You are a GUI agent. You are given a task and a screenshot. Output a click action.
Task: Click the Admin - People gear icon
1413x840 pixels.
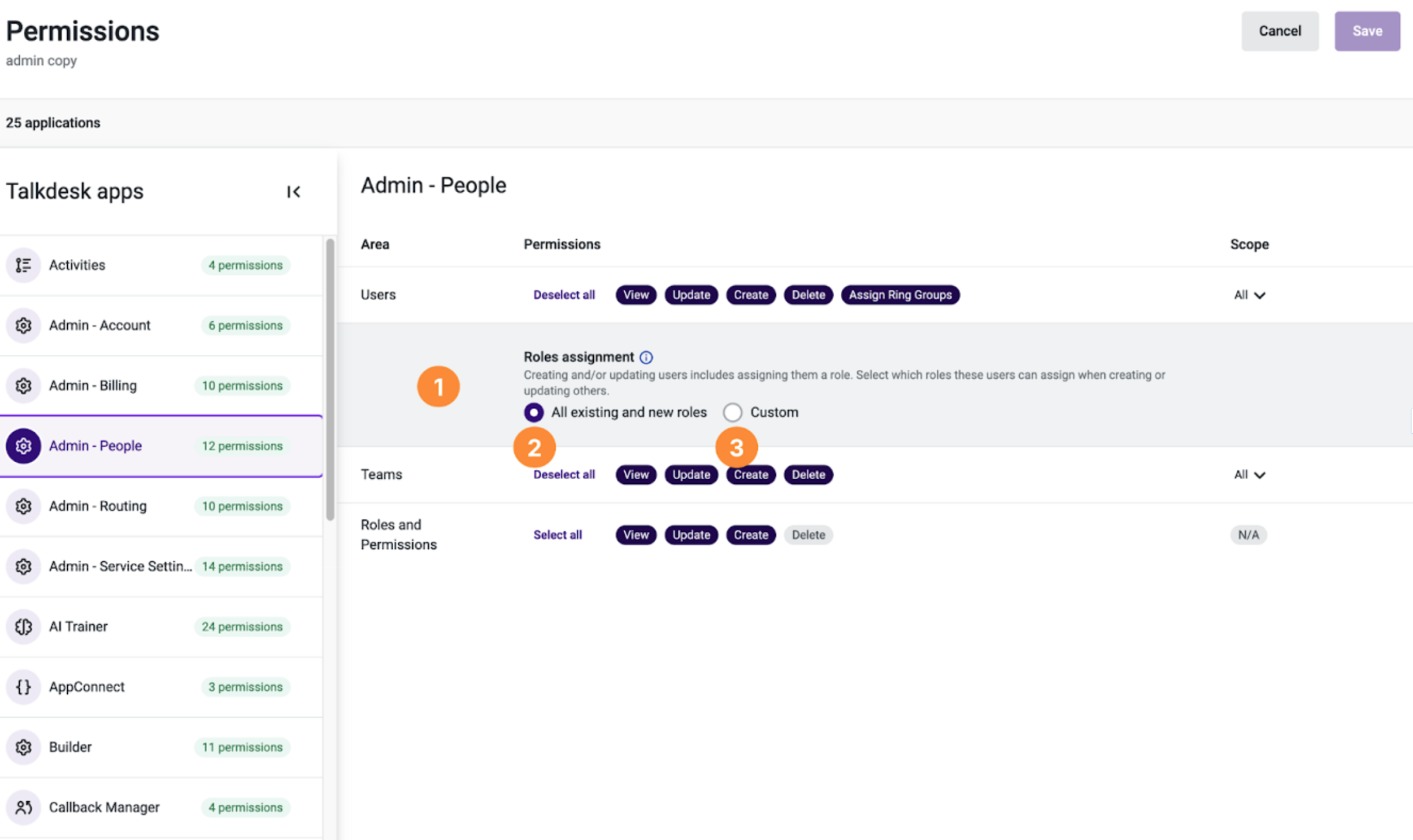(x=24, y=446)
